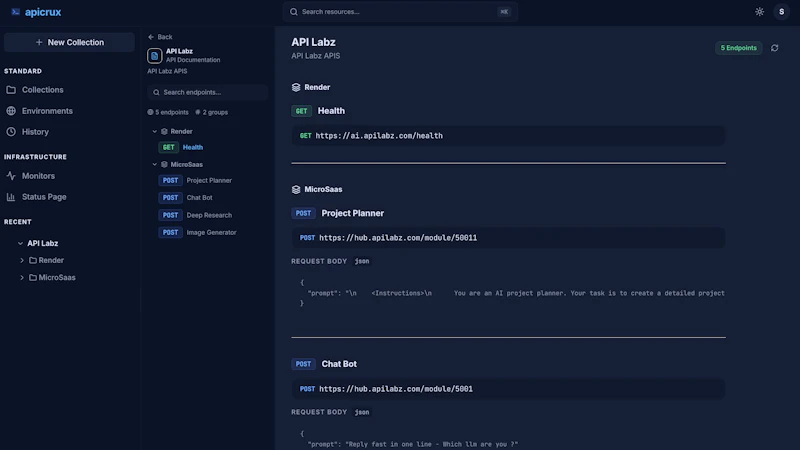
Task: Click the Render folder icon under Recent
Action: (x=33, y=260)
